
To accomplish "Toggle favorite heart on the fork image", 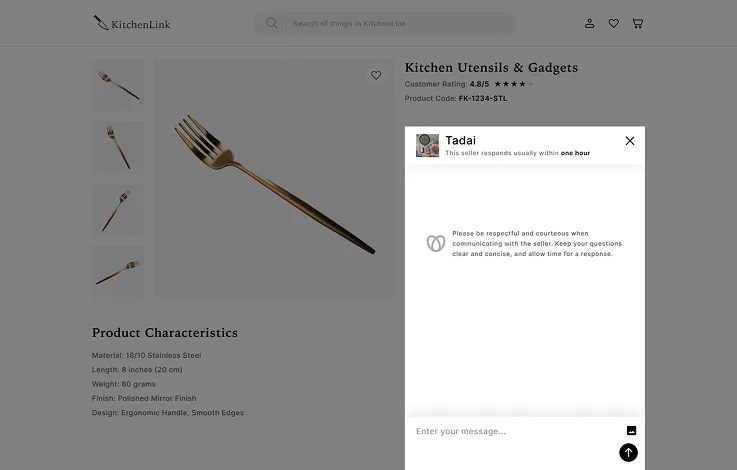I will point(376,75).
